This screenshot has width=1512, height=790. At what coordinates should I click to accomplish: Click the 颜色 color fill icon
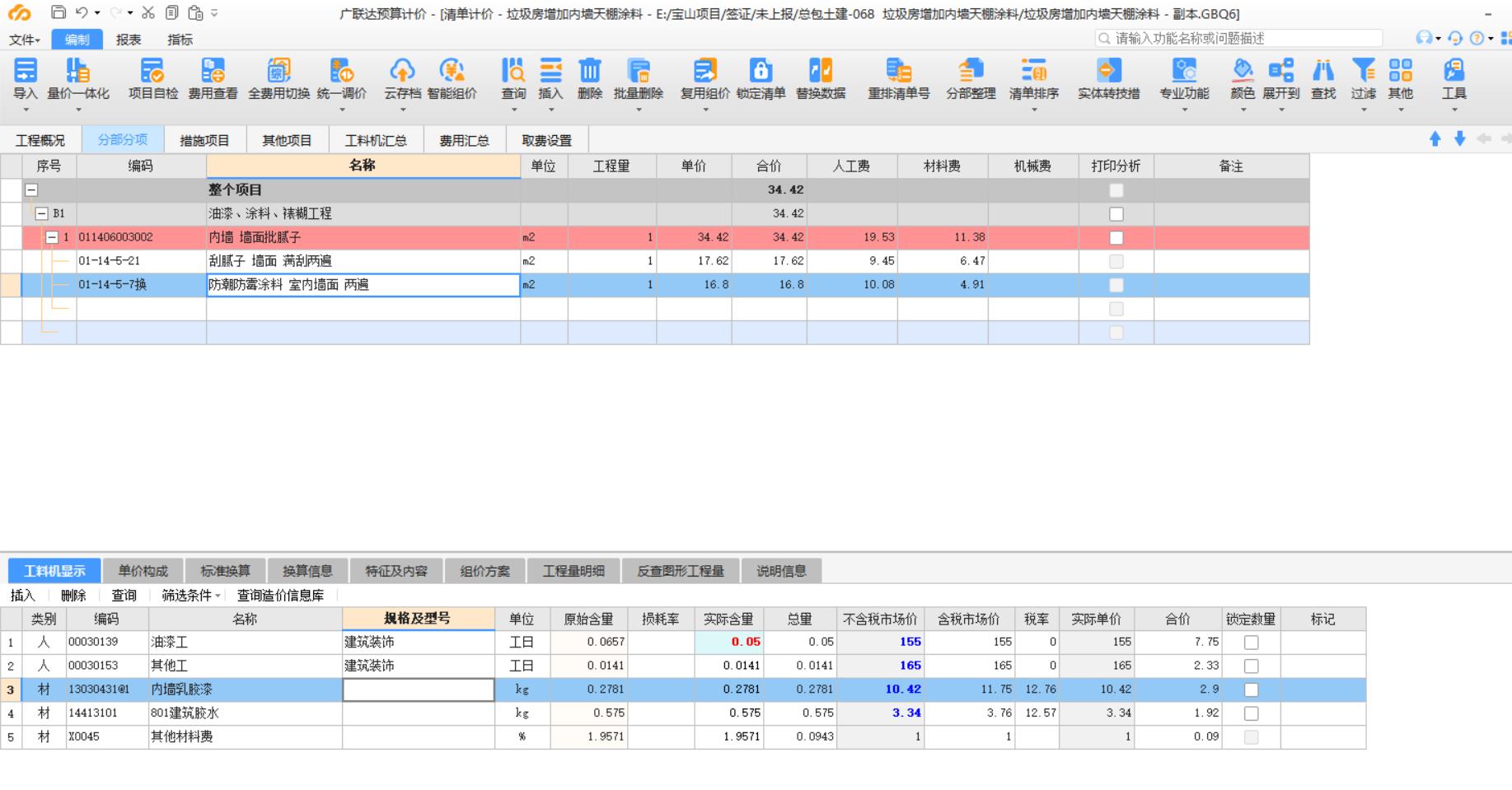(x=1243, y=71)
